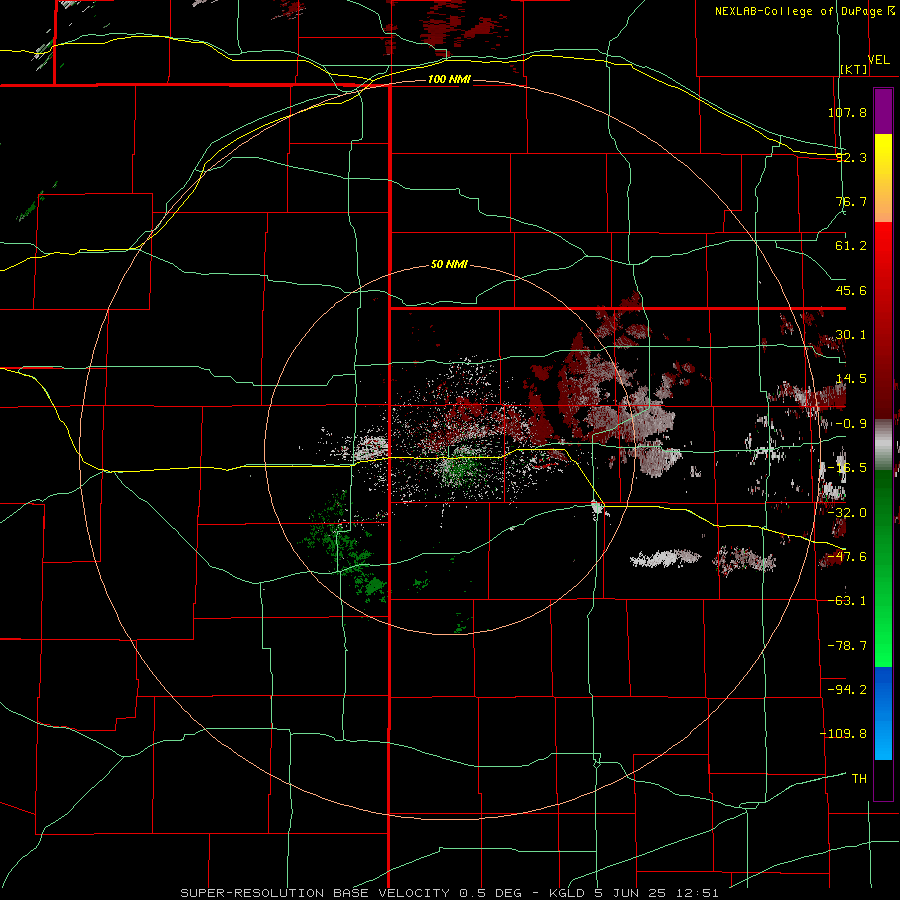The width and height of the screenshot is (900, 900).
Task: Click the -63.1 velocity scale value
Action: coord(847,601)
